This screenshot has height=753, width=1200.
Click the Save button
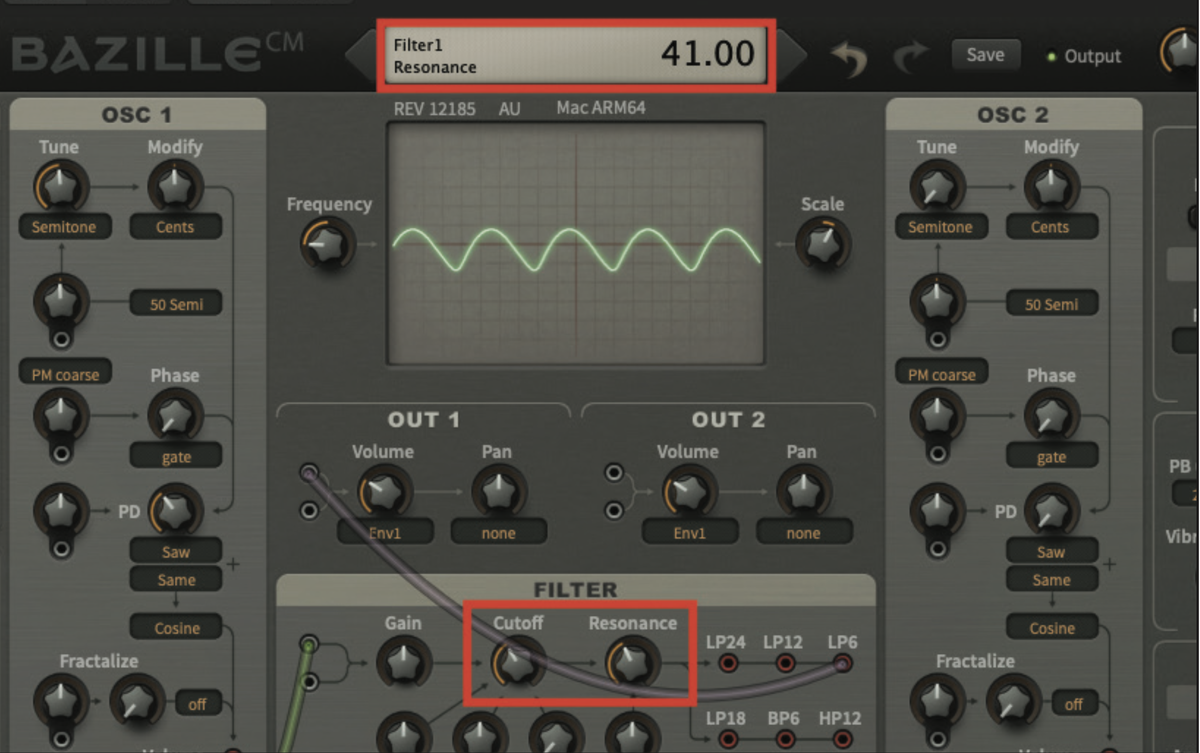[x=985, y=55]
